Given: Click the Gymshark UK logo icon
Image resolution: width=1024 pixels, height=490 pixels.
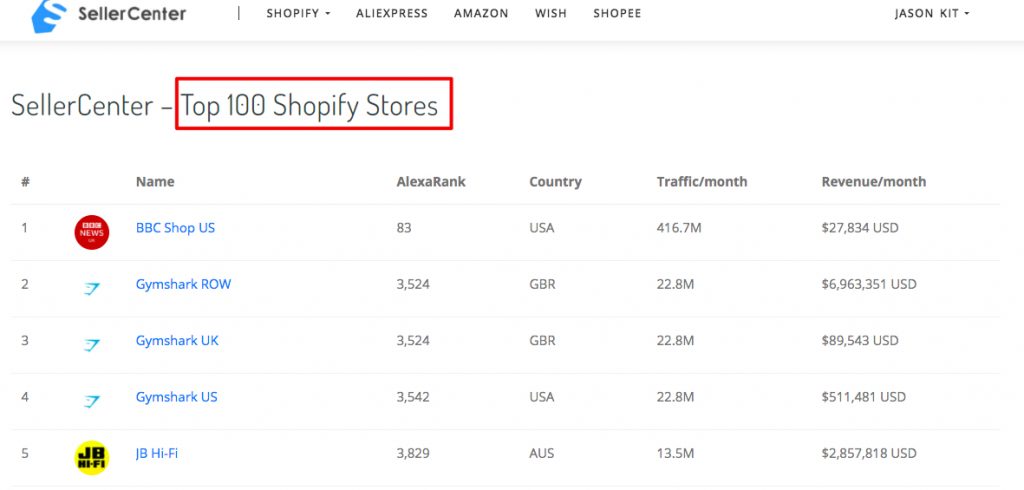Looking at the screenshot, I should [x=91, y=344].
